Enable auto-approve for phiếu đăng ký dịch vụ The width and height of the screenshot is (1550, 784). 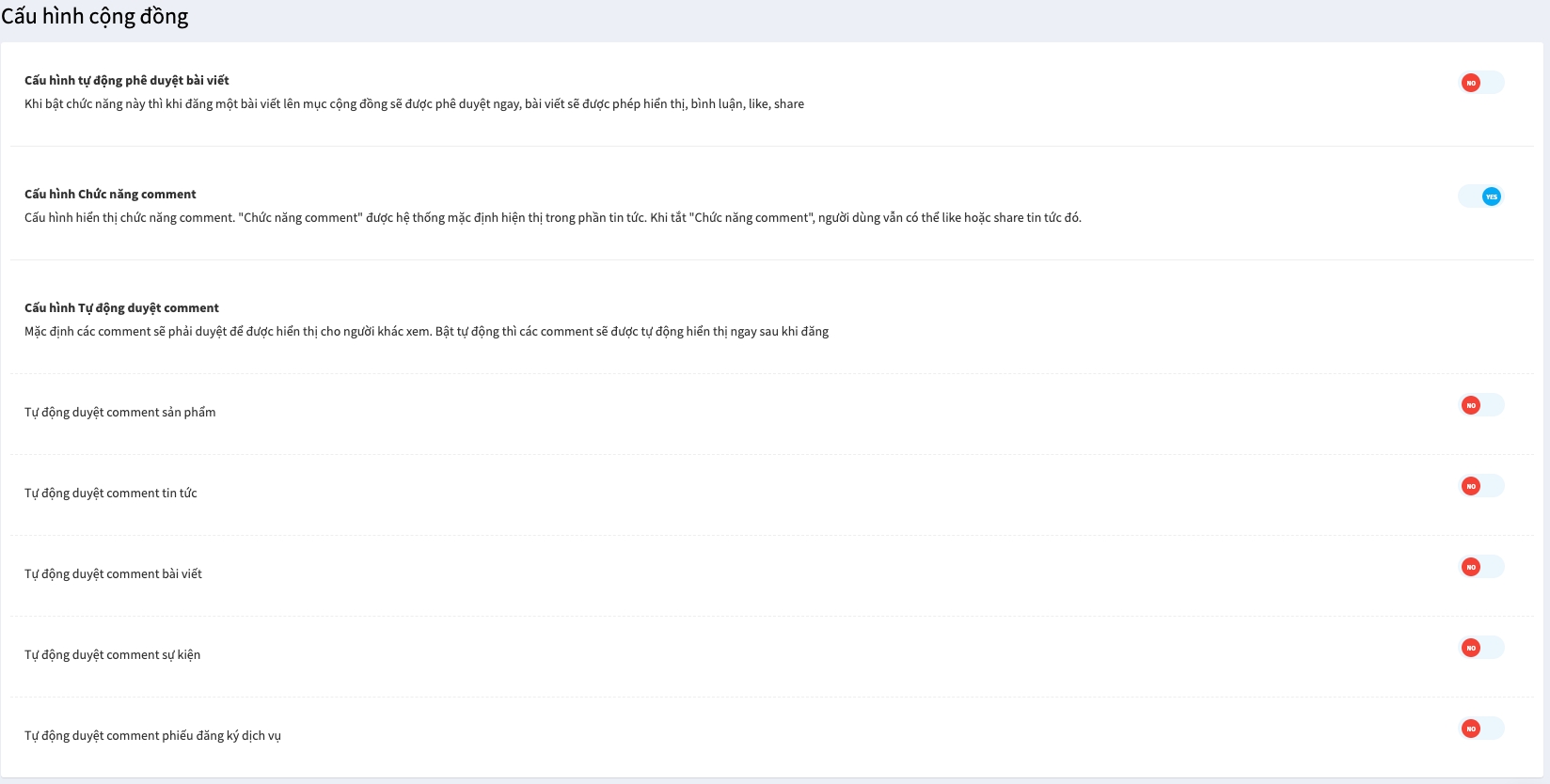click(1481, 729)
